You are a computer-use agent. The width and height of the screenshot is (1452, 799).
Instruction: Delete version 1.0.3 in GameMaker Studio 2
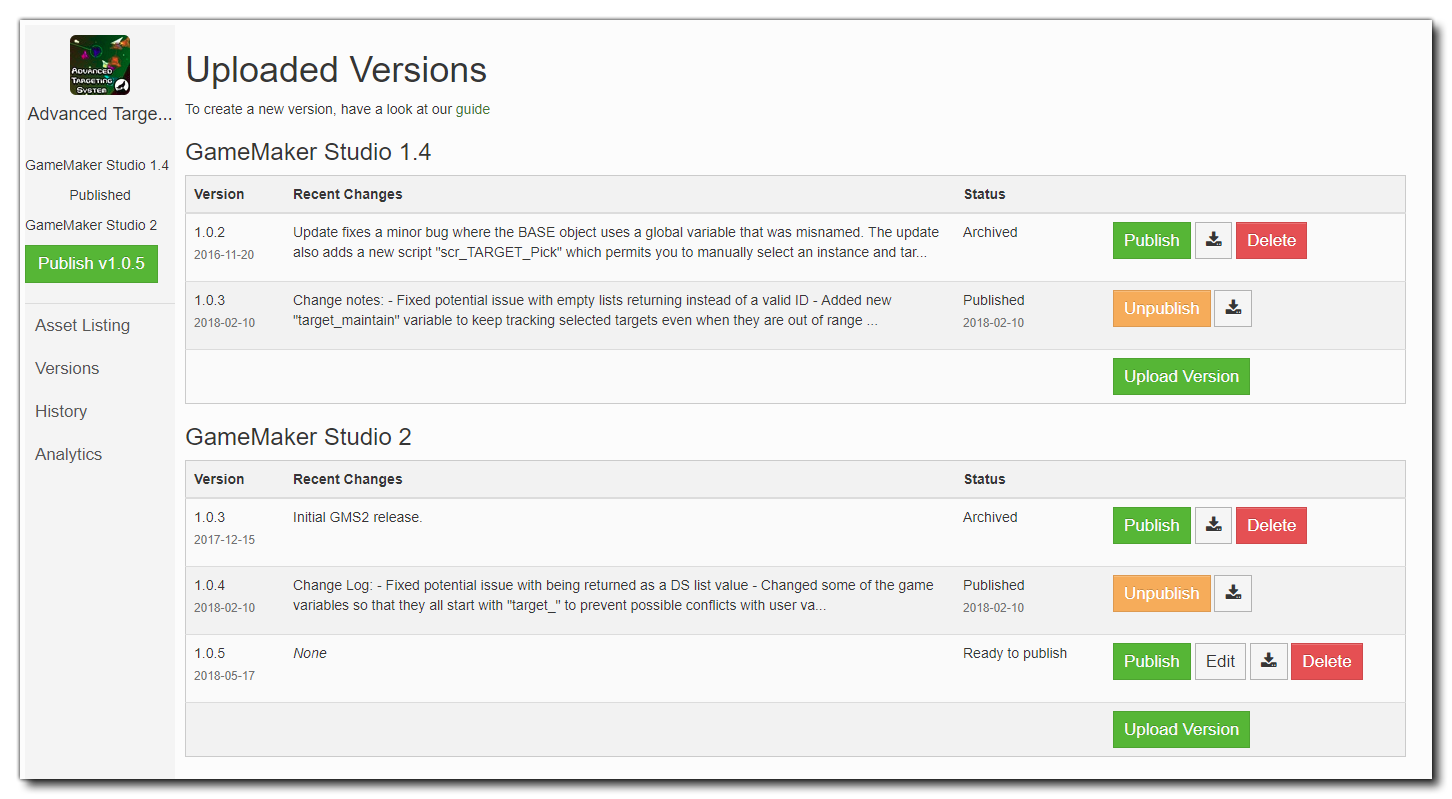[x=1271, y=525]
